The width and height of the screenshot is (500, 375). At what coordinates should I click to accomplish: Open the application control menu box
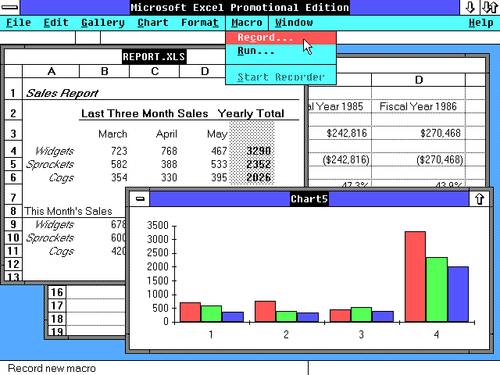pos(10,7)
